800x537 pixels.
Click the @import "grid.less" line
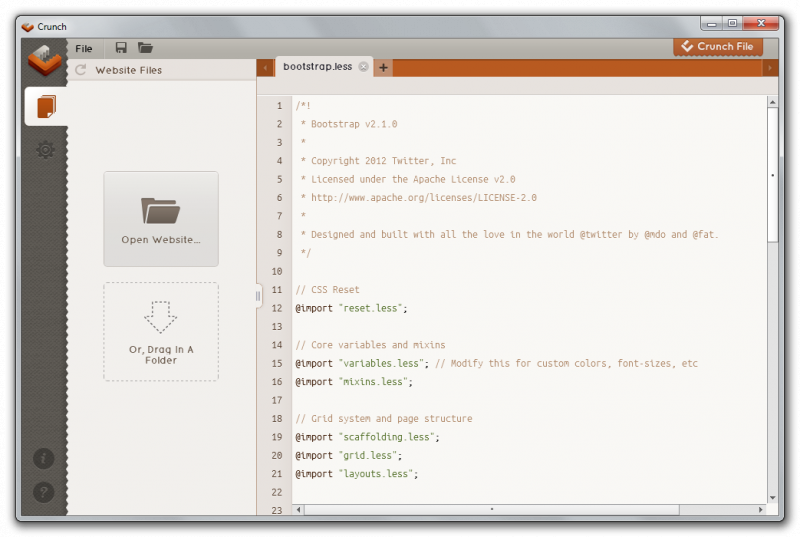pyautogui.click(x=349, y=455)
